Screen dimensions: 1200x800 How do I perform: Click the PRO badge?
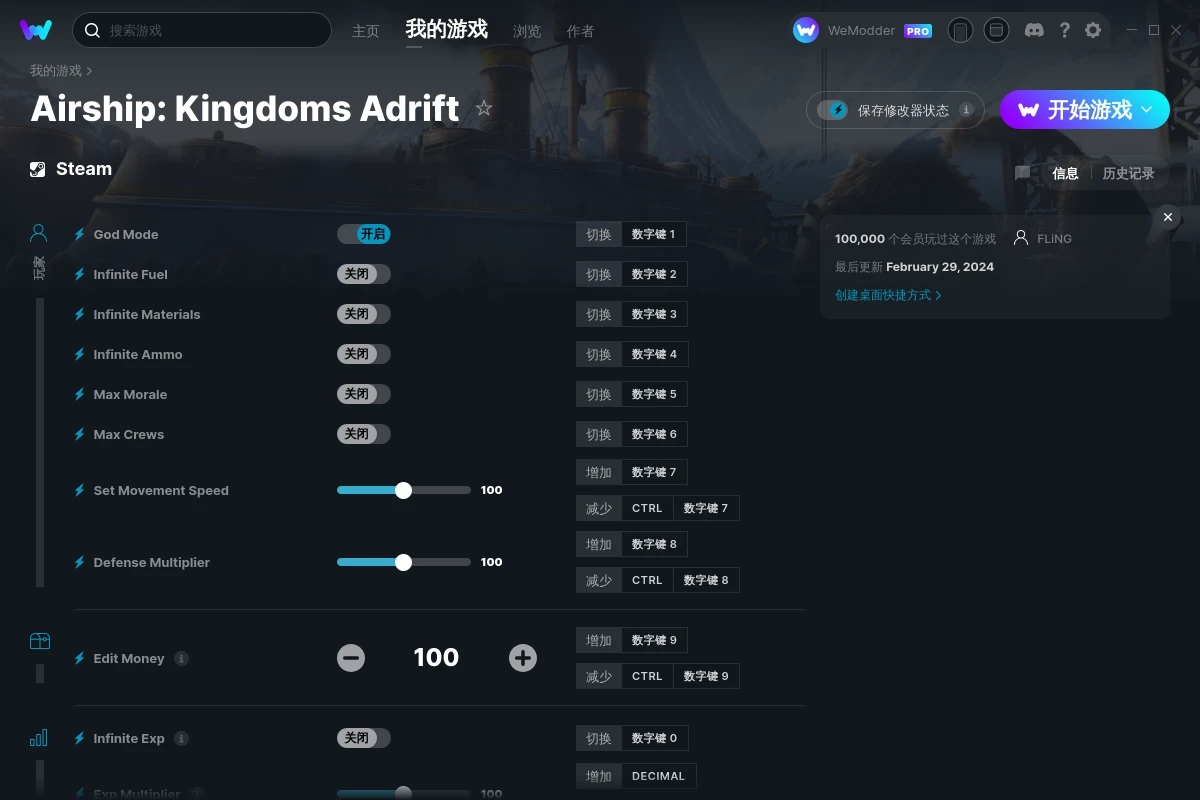point(918,31)
